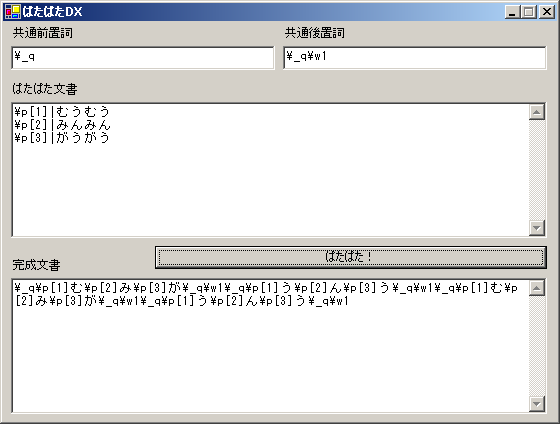Viewport: 560px width, 424px height.
Task: Minimize the ぱたぱたDX window
Action: 512,12
